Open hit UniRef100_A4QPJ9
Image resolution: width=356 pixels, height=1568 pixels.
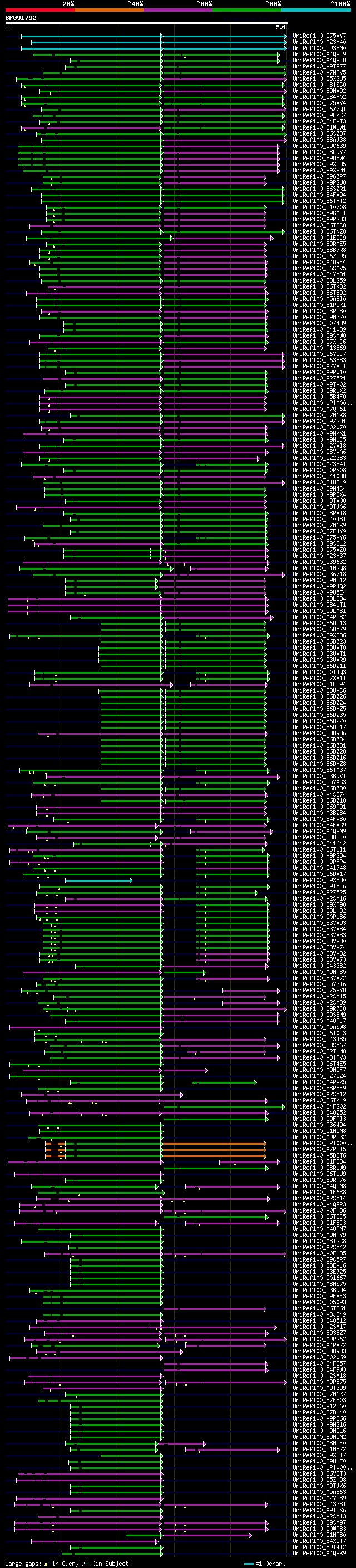(319, 54)
